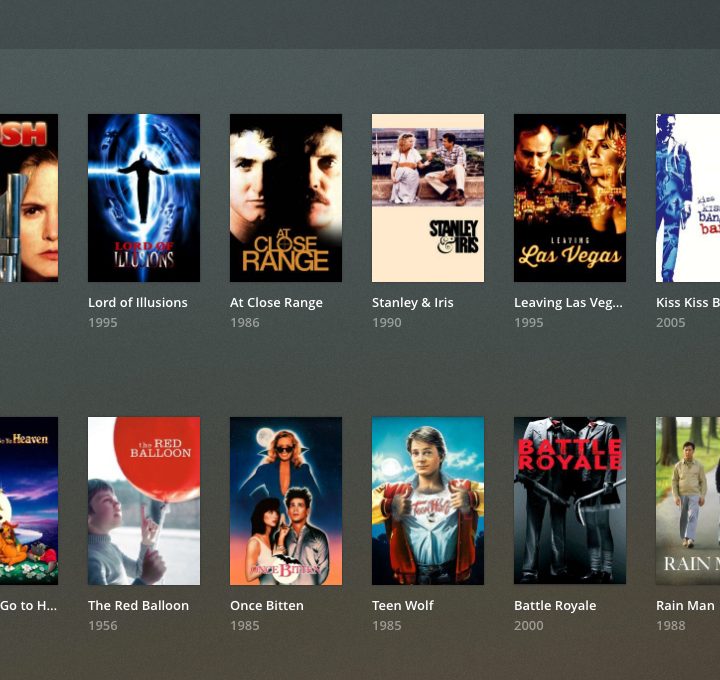Click year 1956 under The Red Balloon
The height and width of the screenshot is (680, 720).
coord(103,626)
